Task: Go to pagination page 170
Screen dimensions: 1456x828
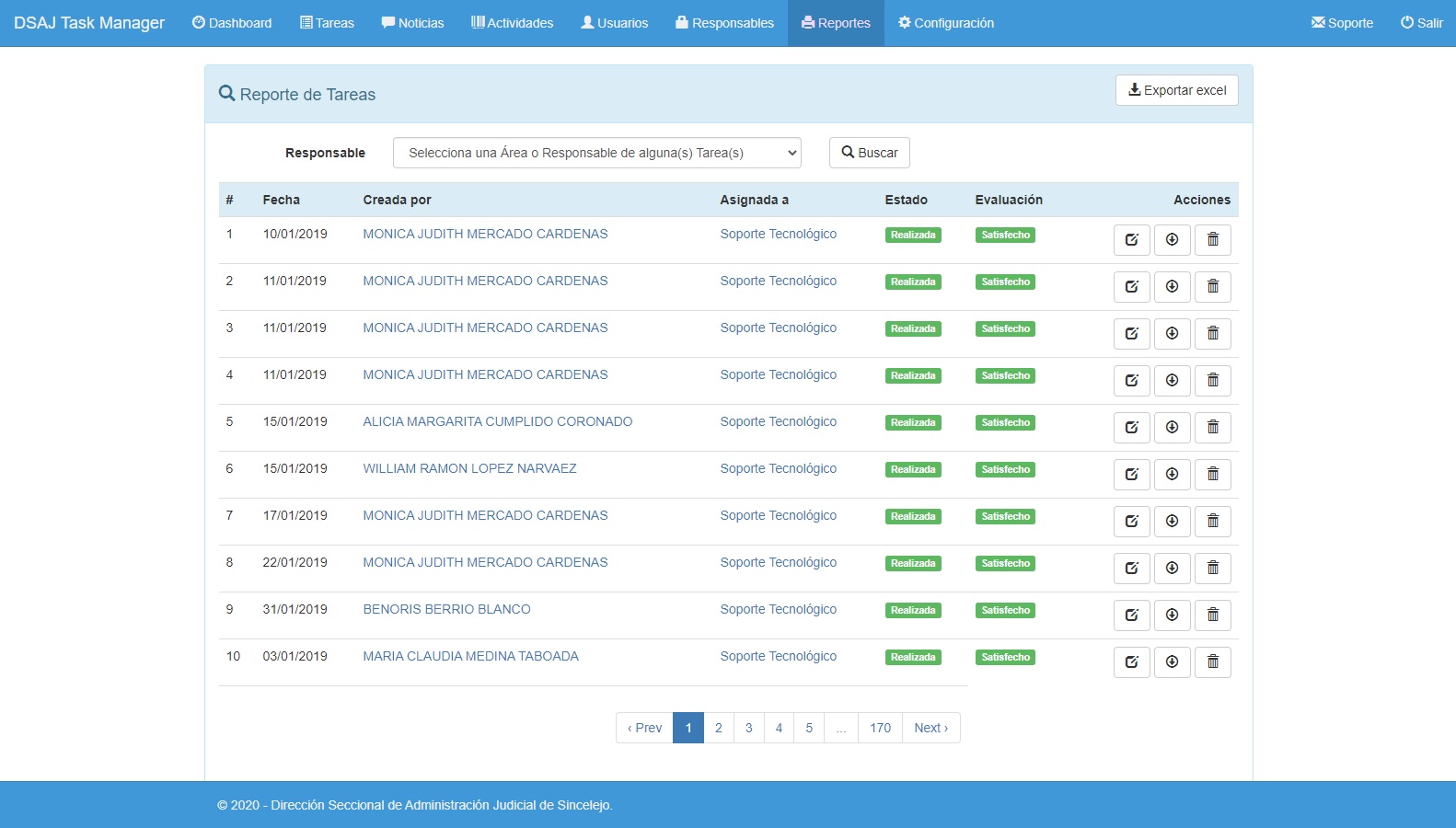Action: coord(880,728)
